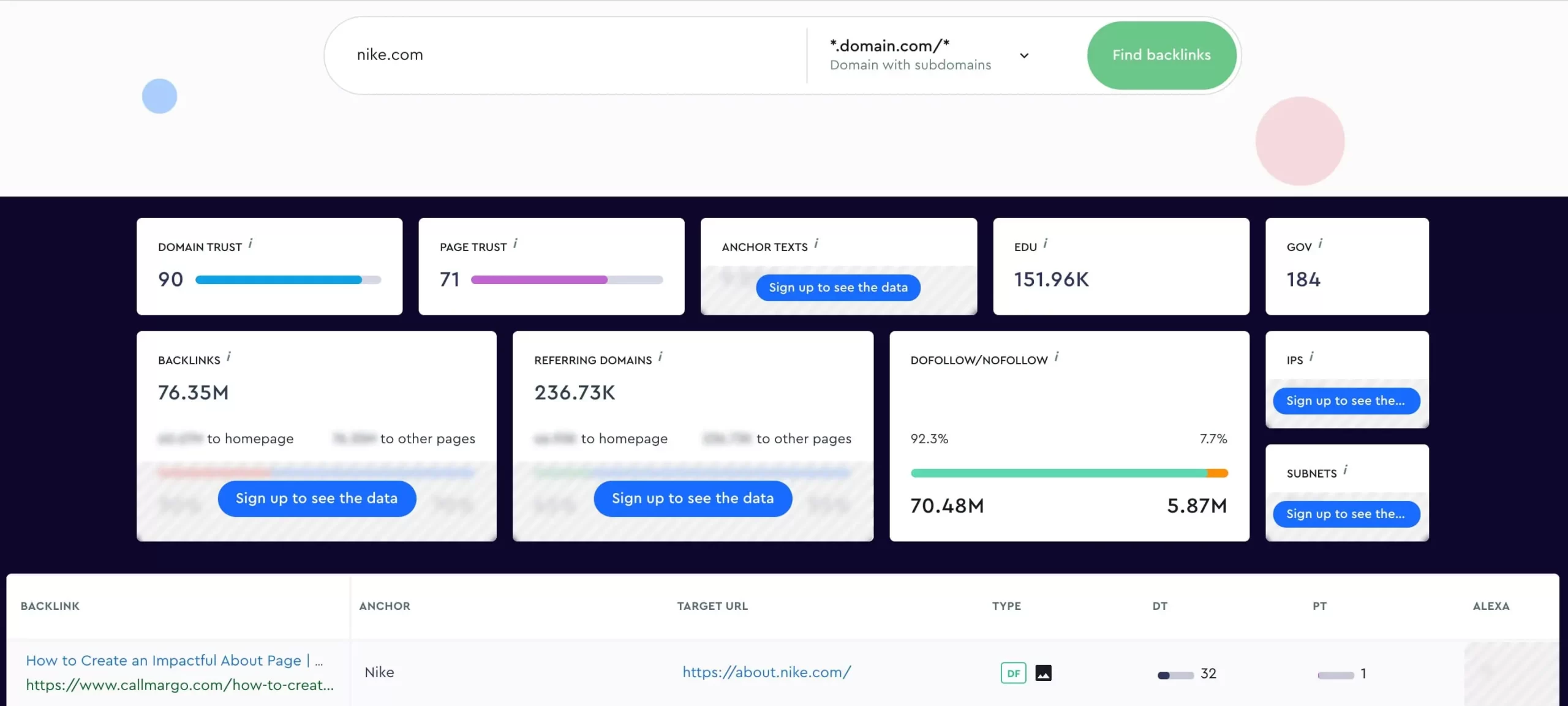Click the Page Trust info icon
The image size is (1568, 706).
click(515, 244)
